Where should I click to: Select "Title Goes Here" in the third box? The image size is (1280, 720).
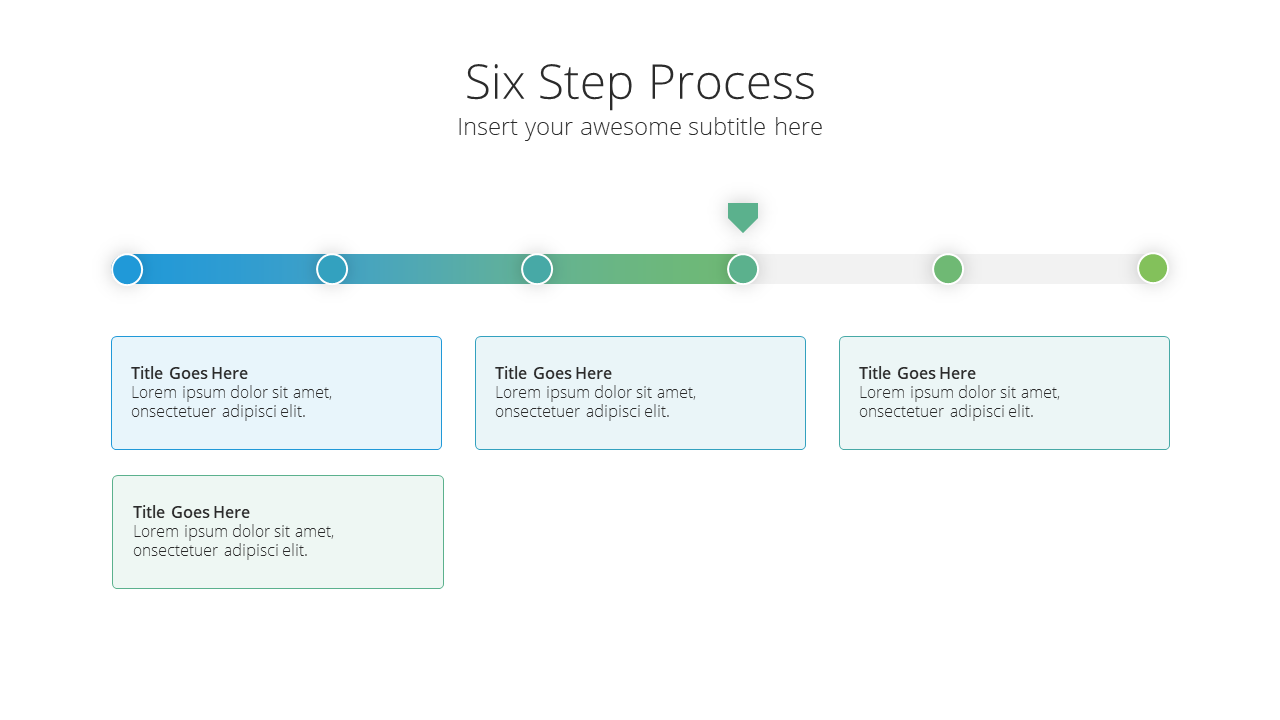coord(917,373)
